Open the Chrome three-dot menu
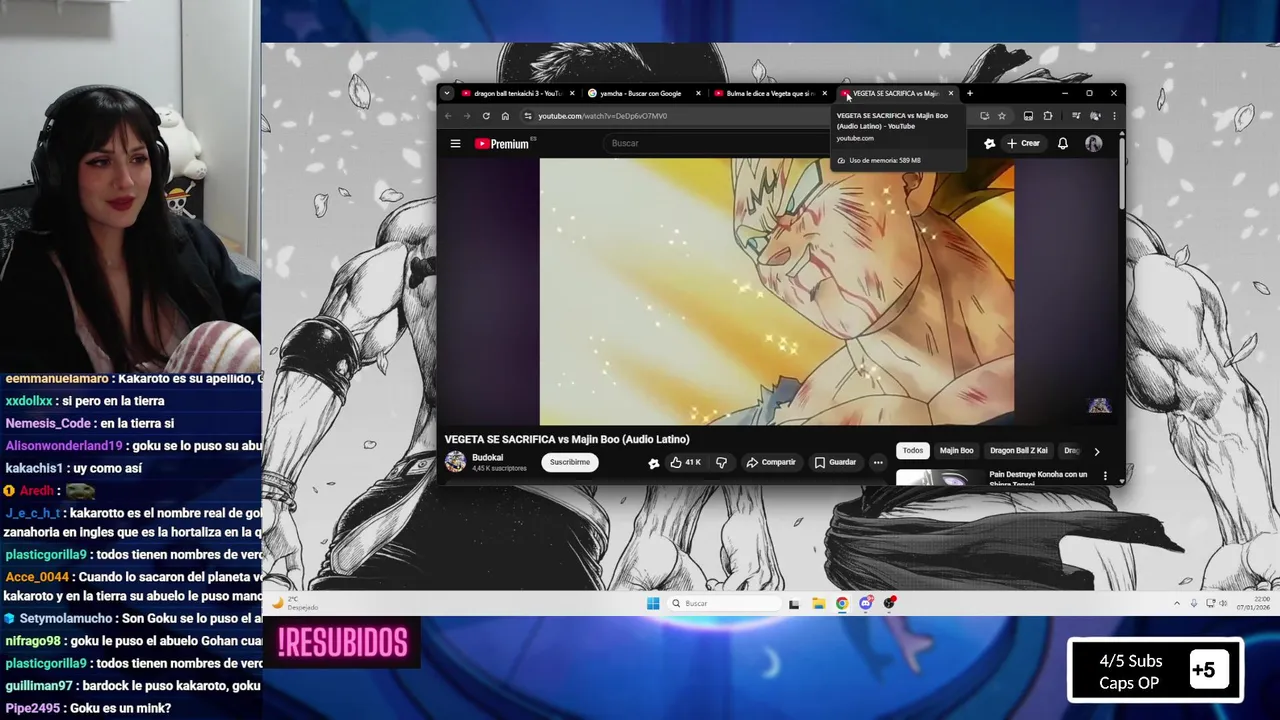This screenshot has width=1280, height=720. coord(1114,116)
